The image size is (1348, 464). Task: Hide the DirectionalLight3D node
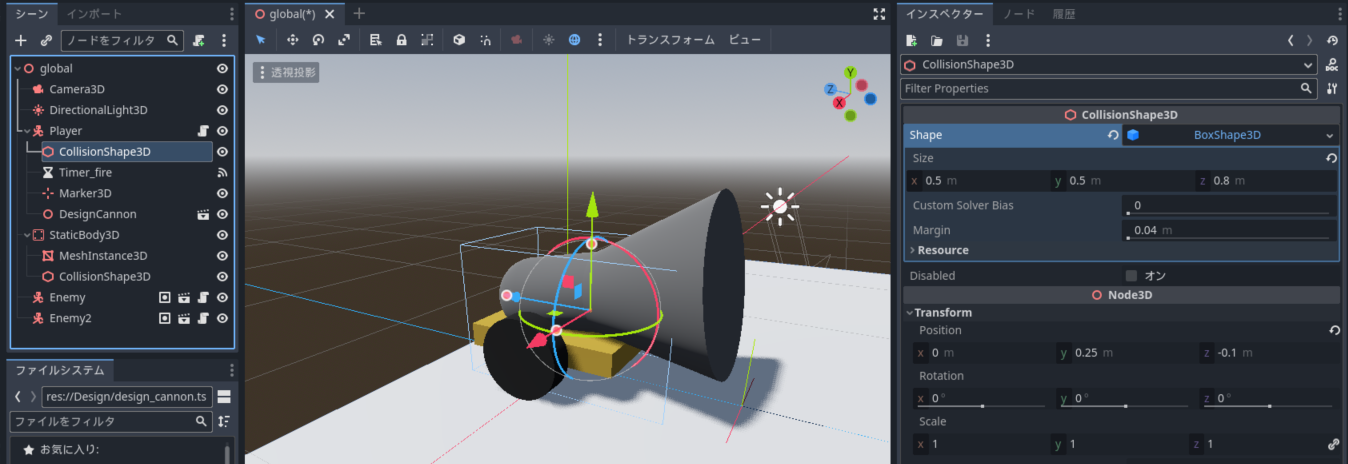tap(222, 110)
